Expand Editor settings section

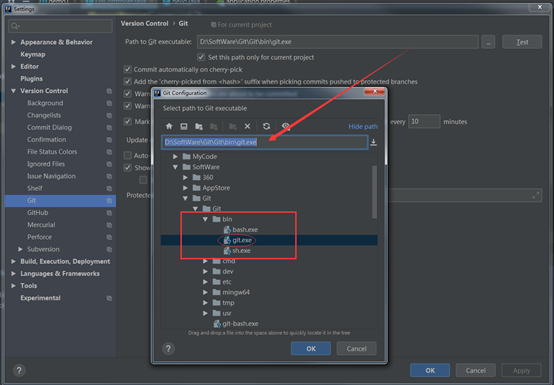13,66
